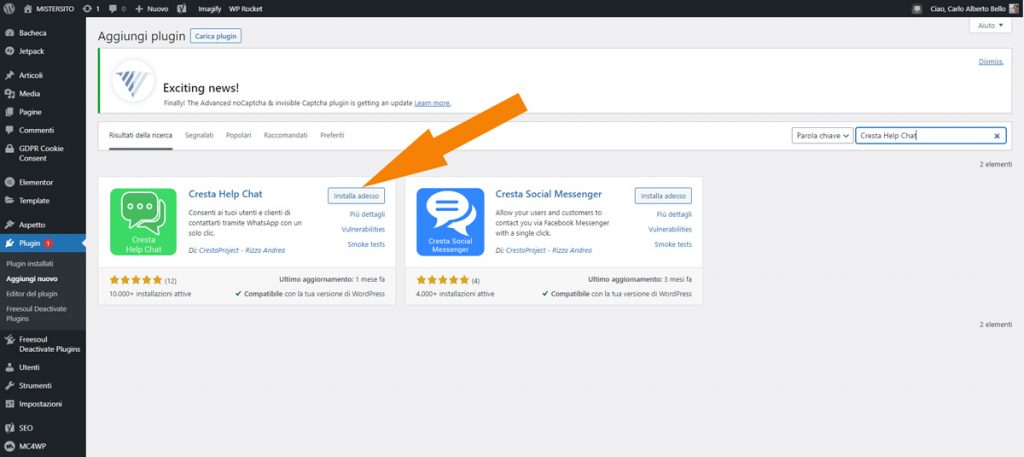Switch to Popolari tab
This screenshot has height=457, width=1024.
pos(238,135)
